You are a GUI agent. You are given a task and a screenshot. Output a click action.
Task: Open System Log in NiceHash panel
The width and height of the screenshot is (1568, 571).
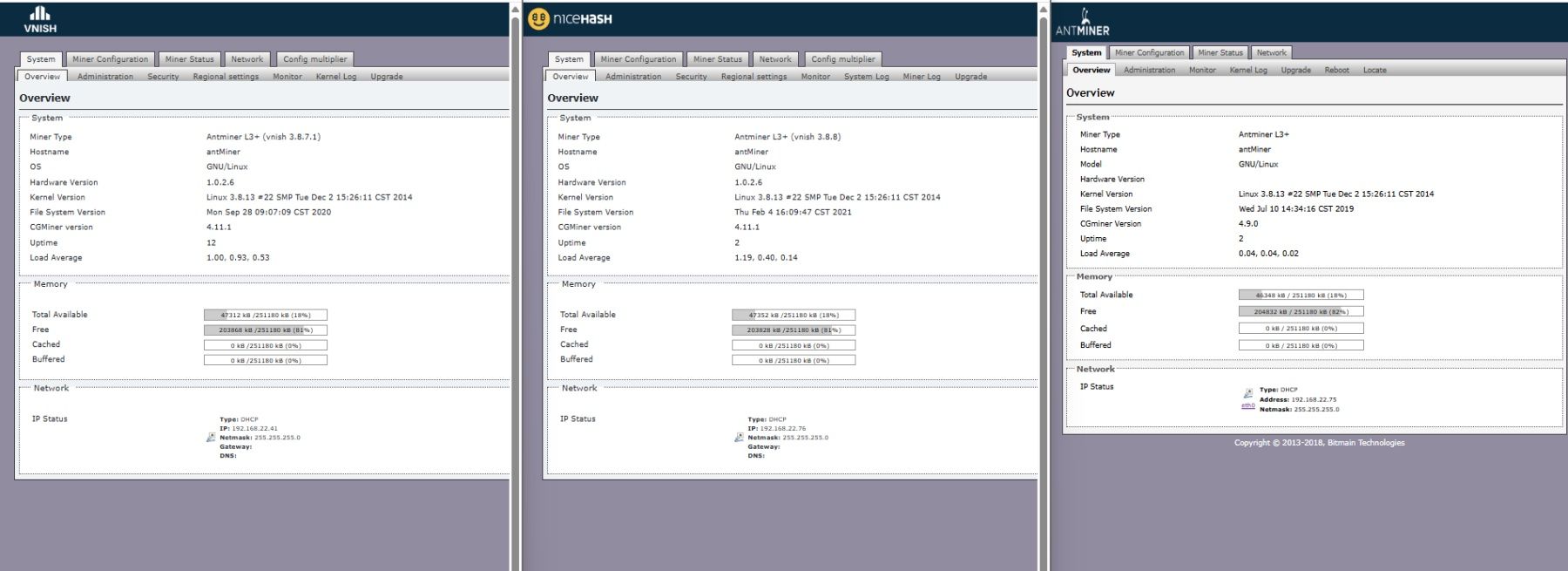point(867,77)
